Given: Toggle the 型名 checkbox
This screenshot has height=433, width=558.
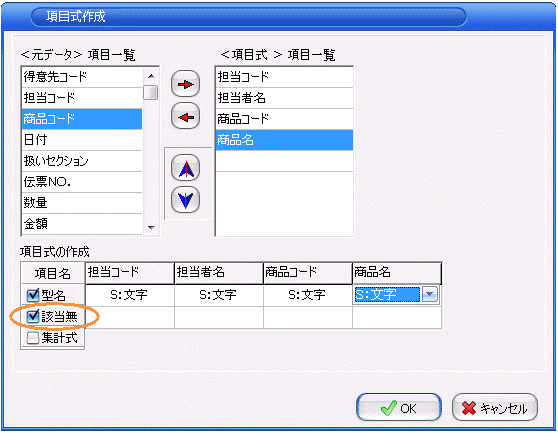Looking at the screenshot, I should click(33, 295).
